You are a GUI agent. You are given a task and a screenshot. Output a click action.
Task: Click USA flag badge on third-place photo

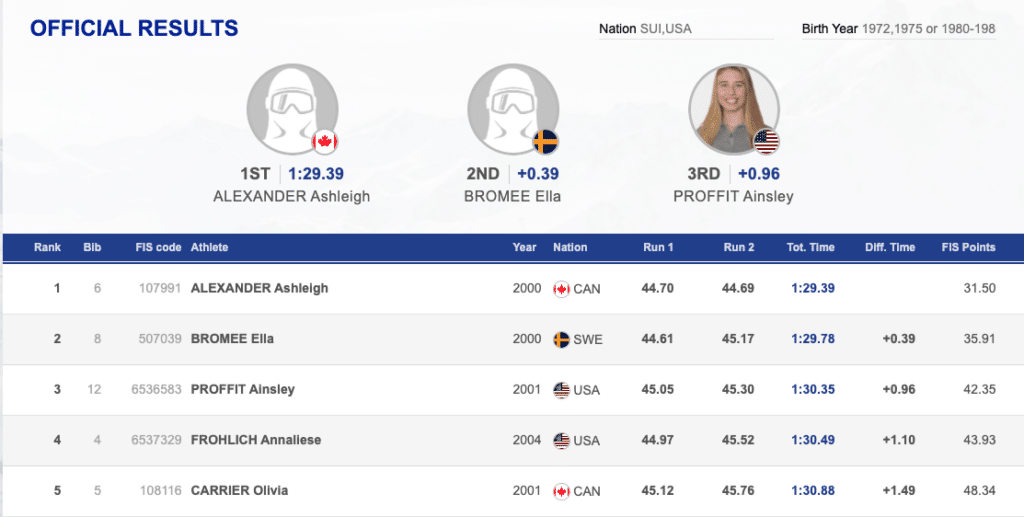pos(766,142)
